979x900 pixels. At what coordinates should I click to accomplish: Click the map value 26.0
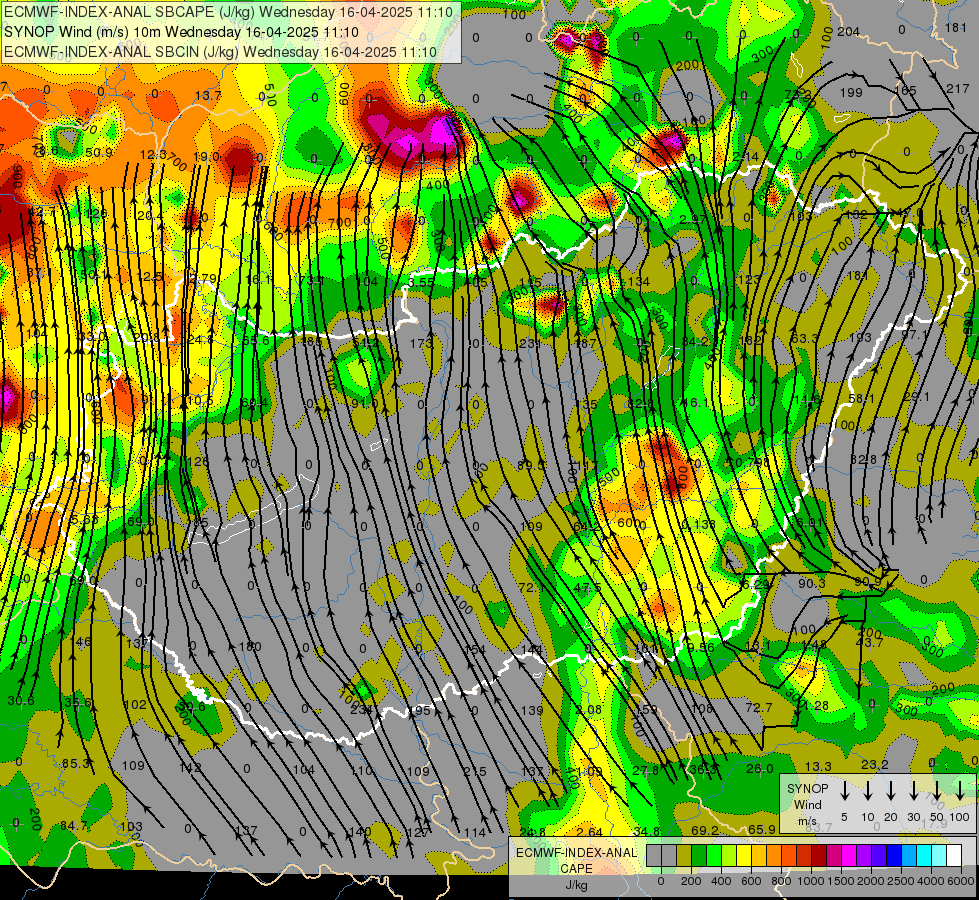[760, 768]
